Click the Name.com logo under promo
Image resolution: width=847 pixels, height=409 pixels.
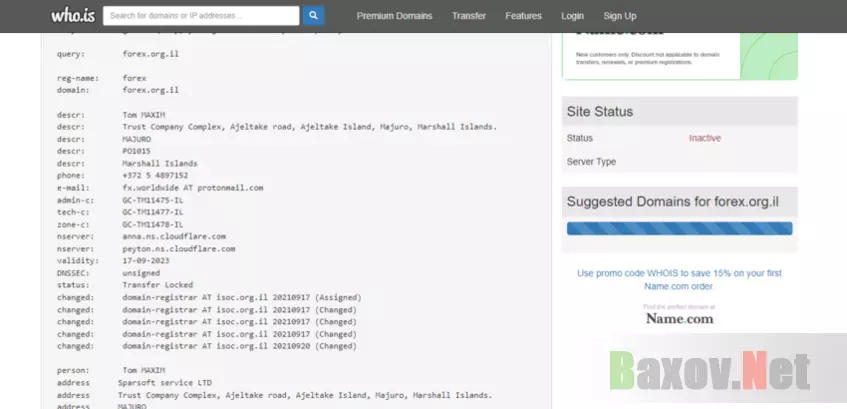pyautogui.click(x=680, y=319)
